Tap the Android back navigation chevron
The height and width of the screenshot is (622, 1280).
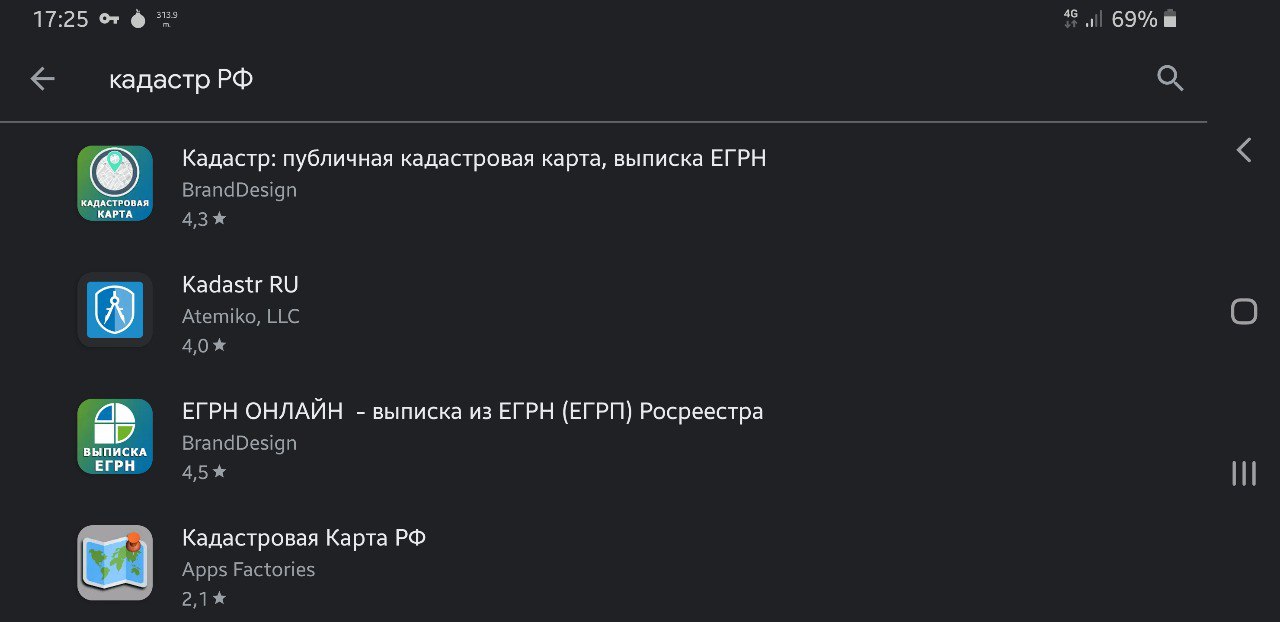1244,151
